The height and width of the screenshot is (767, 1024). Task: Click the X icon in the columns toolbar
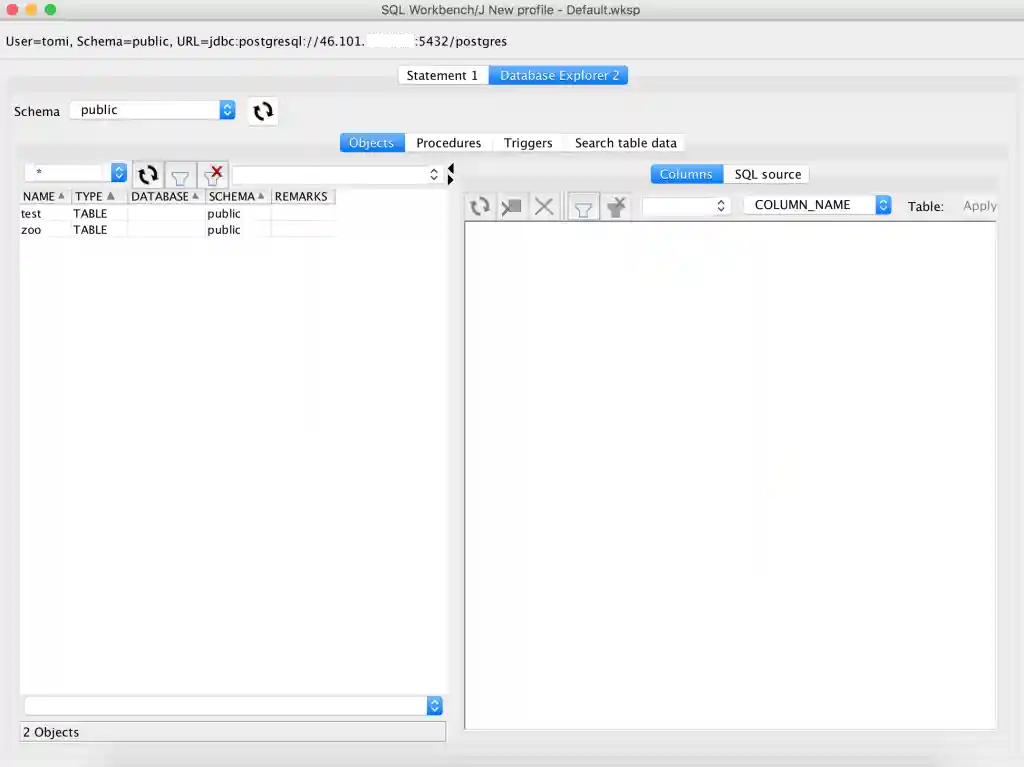[x=543, y=206]
